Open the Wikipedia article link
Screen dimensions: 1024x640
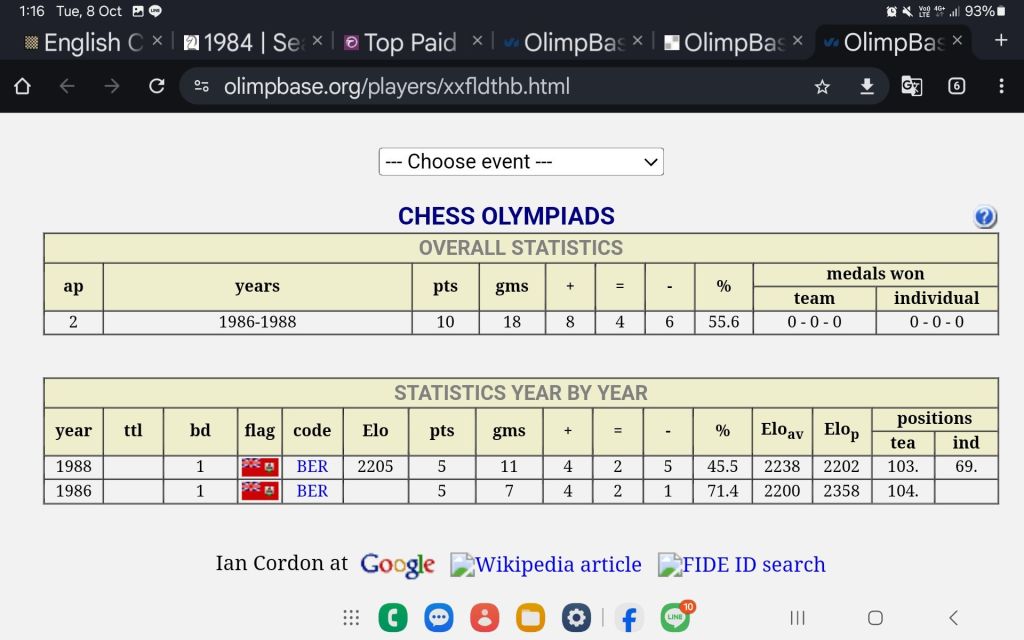tap(546, 565)
